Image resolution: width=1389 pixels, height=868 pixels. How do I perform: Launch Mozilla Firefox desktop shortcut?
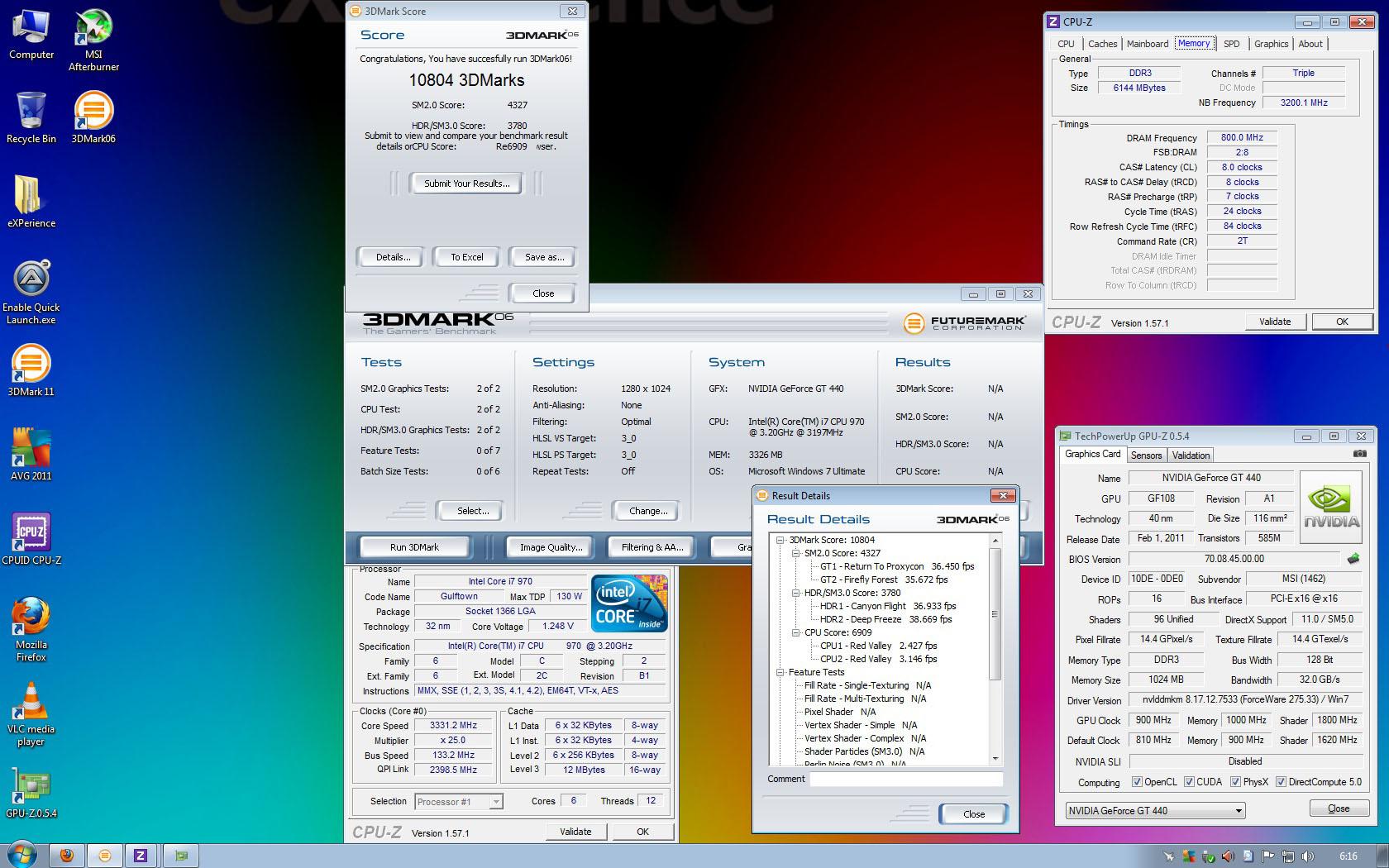[31, 630]
